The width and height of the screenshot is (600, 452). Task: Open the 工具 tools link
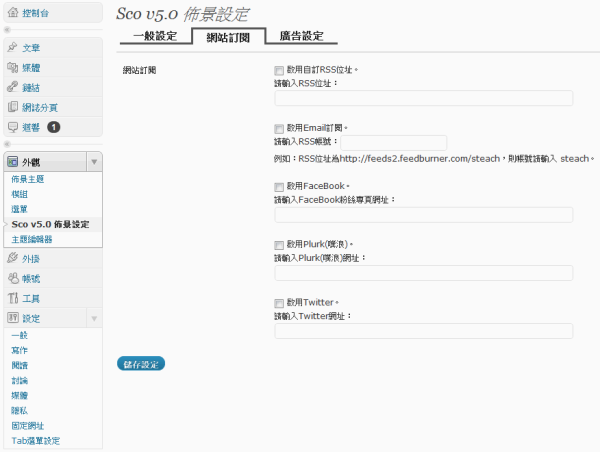[31, 299]
